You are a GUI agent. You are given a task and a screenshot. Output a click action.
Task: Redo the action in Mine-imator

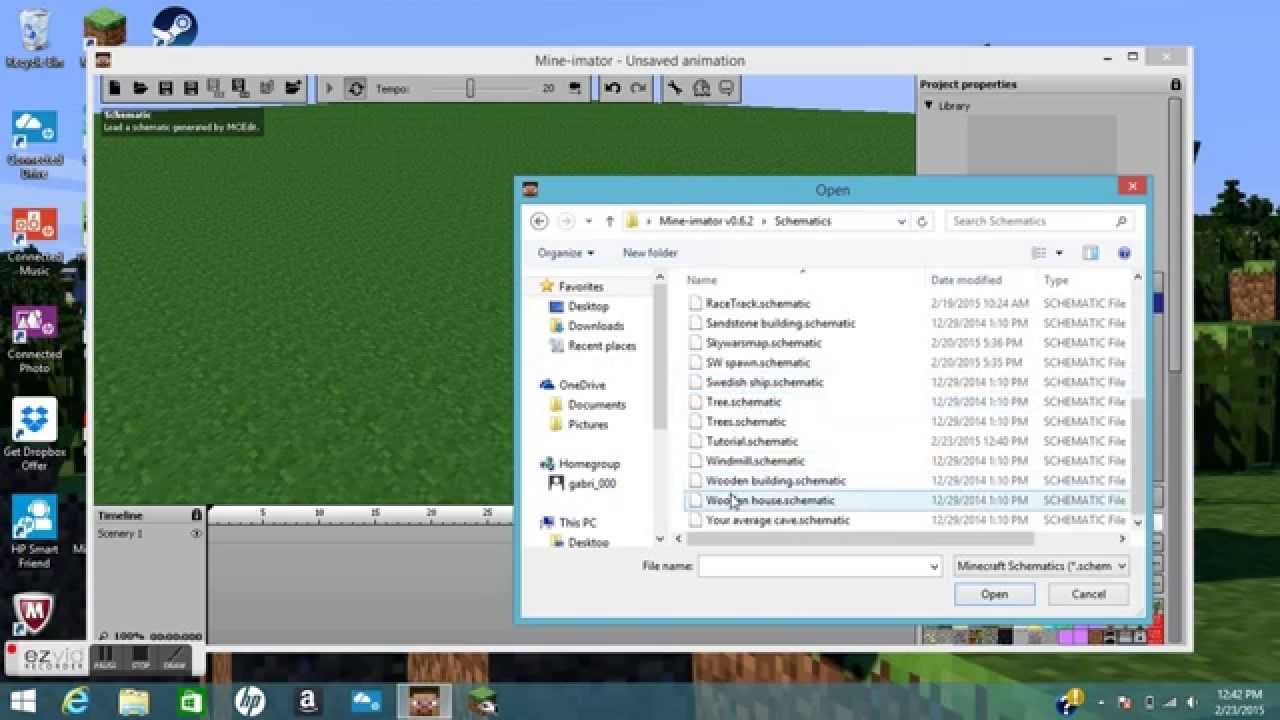[638, 88]
